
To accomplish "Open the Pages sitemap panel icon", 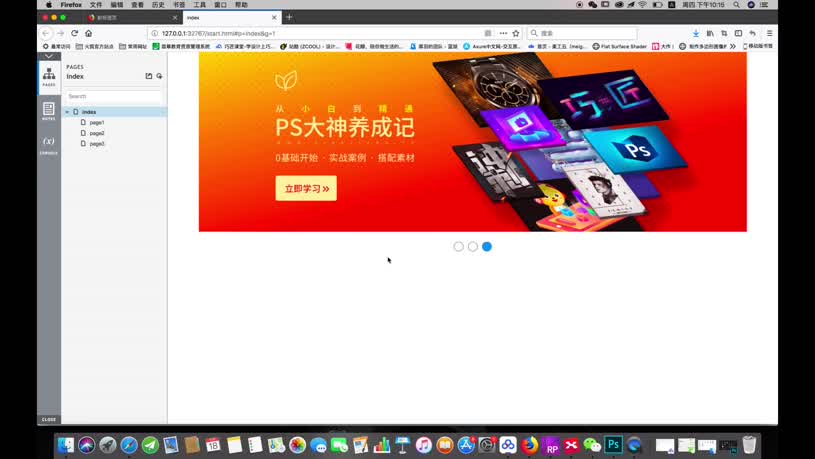I will [49, 76].
